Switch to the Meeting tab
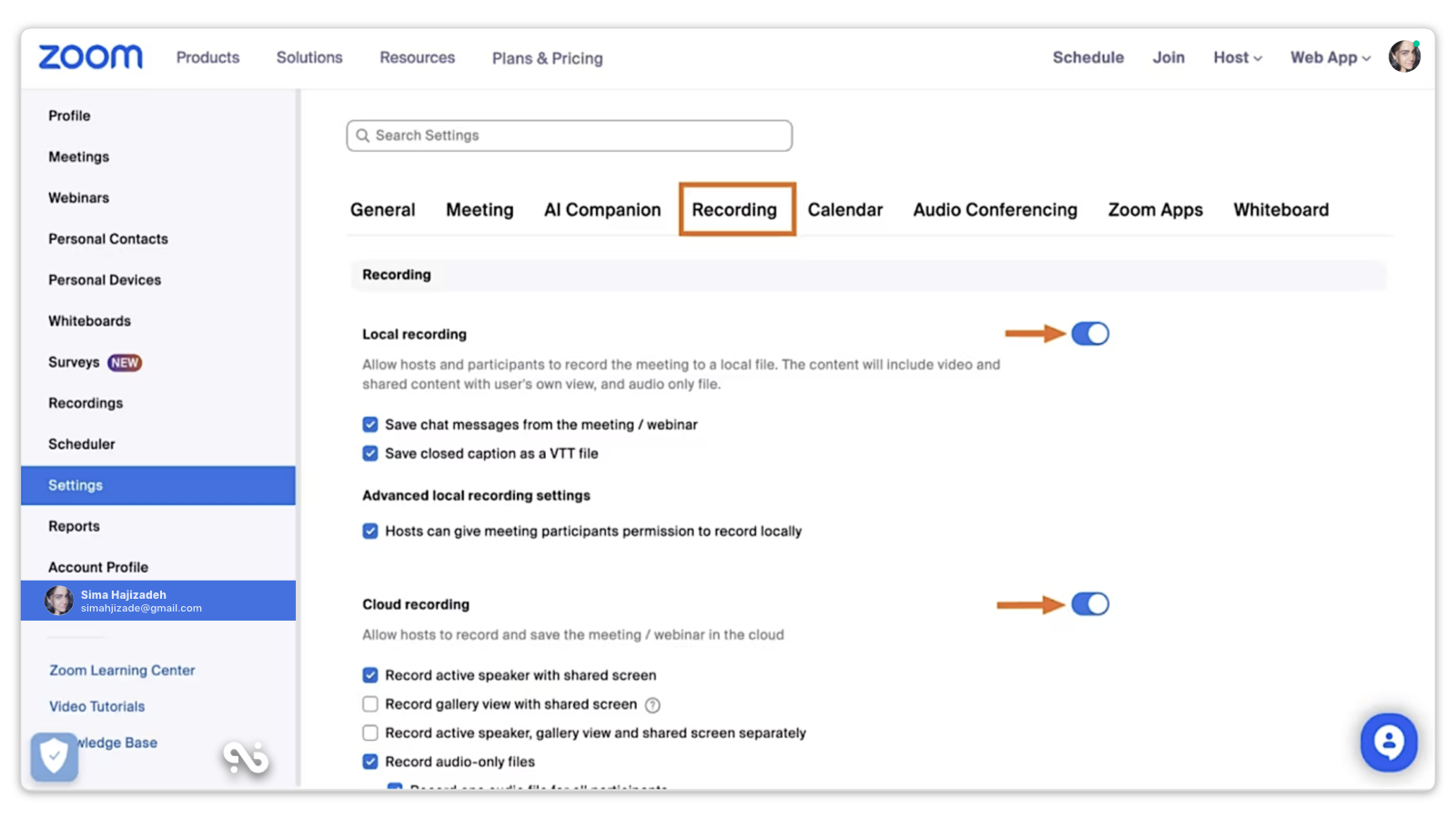The image size is (1456, 819). 480,210
